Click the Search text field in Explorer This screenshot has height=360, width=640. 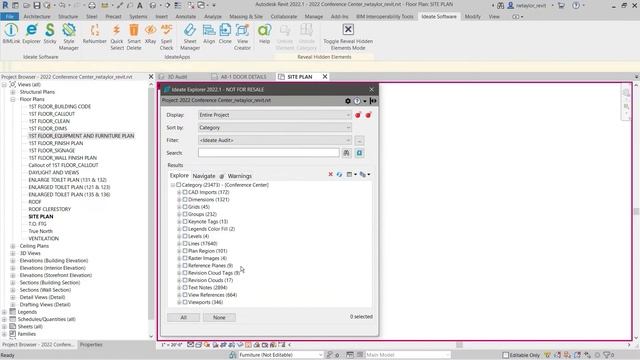(x=269, y=153)
